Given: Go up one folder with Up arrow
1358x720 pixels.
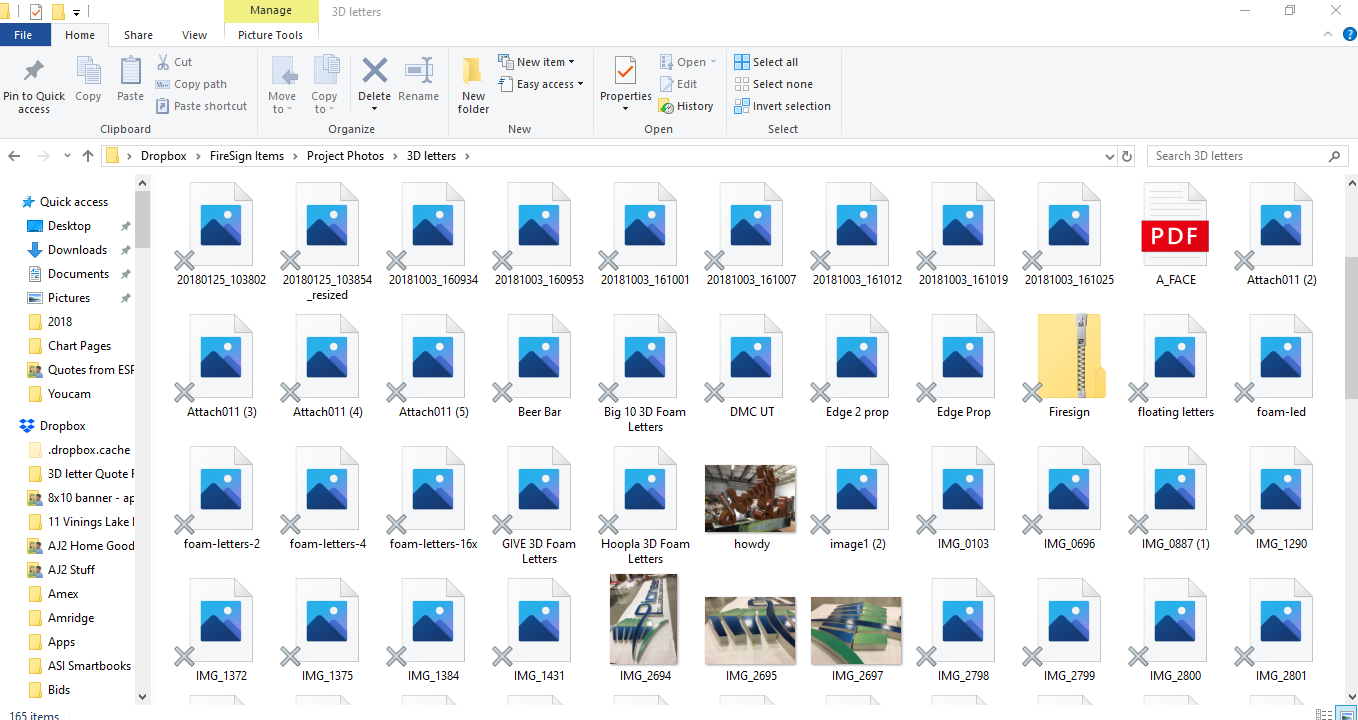Looking at the screenshot, I should coord(88,156).
